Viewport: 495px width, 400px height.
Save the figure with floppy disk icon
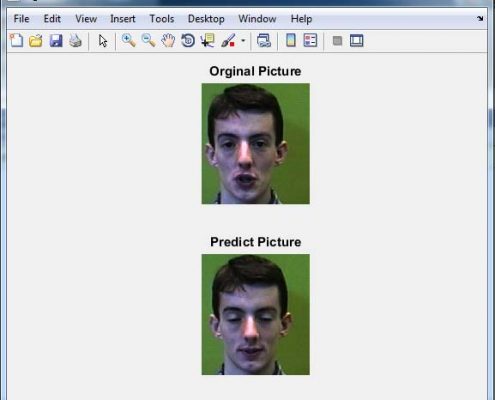pos(56,41)
